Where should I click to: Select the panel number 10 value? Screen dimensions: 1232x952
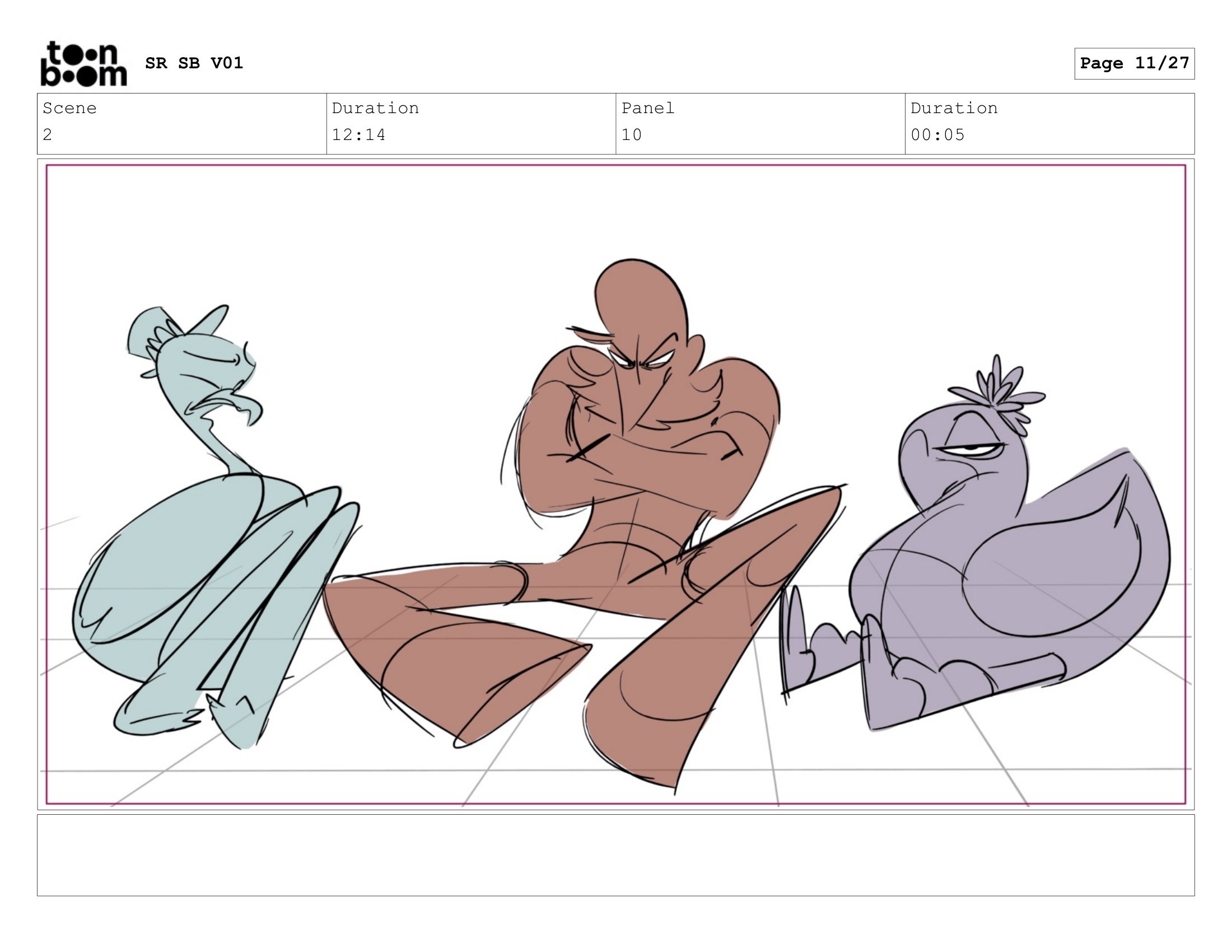[631, 135]
